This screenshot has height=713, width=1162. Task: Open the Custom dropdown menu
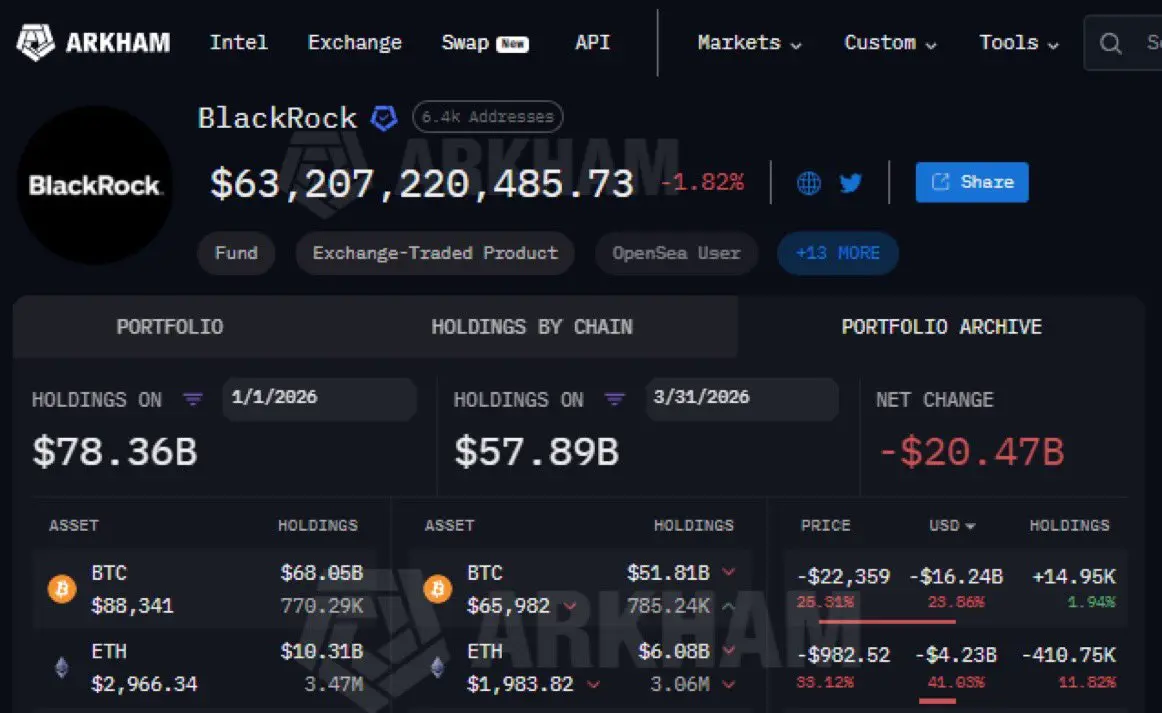890,43
